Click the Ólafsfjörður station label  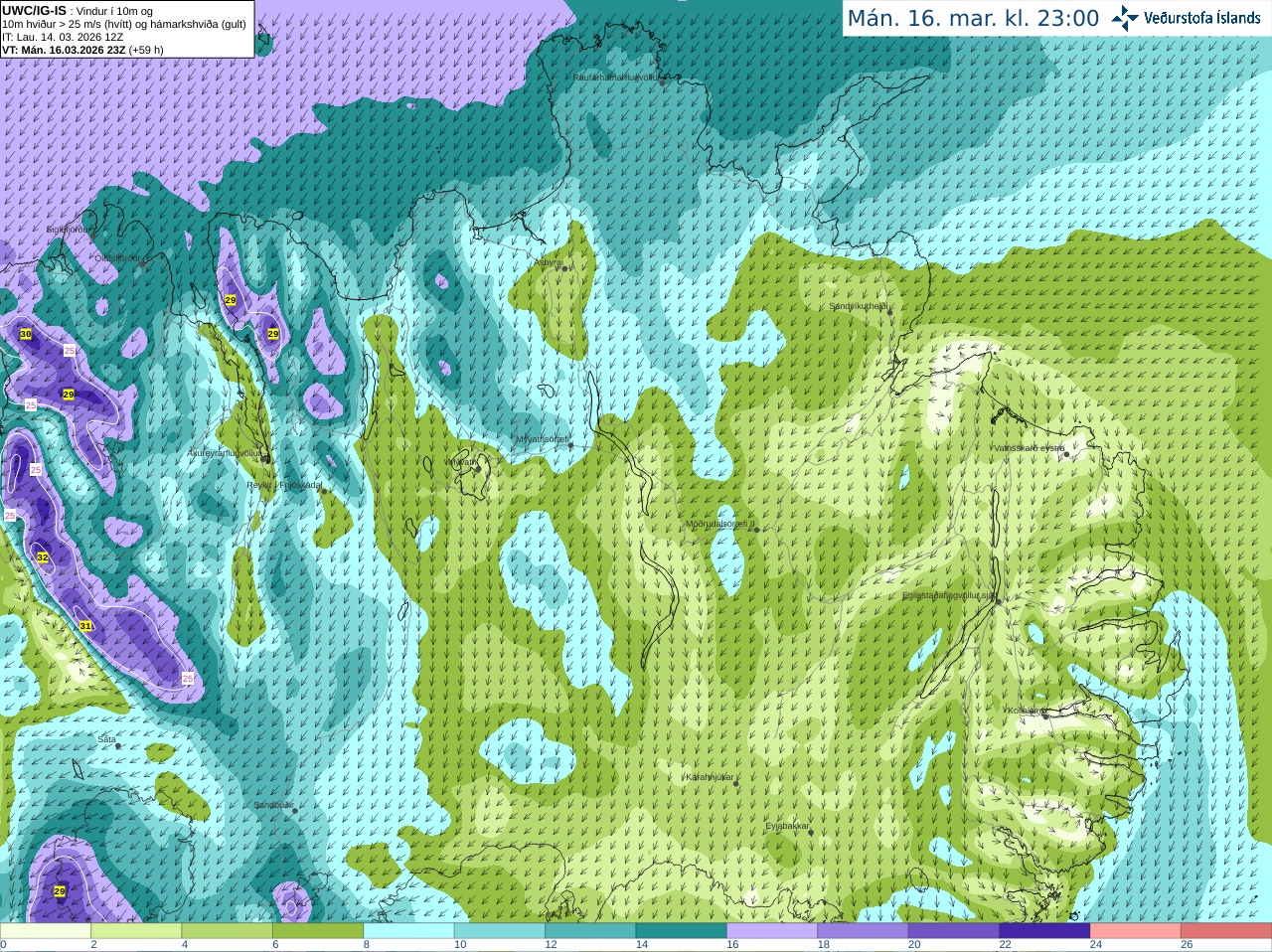pyautogui.click(x=117, y=258)
